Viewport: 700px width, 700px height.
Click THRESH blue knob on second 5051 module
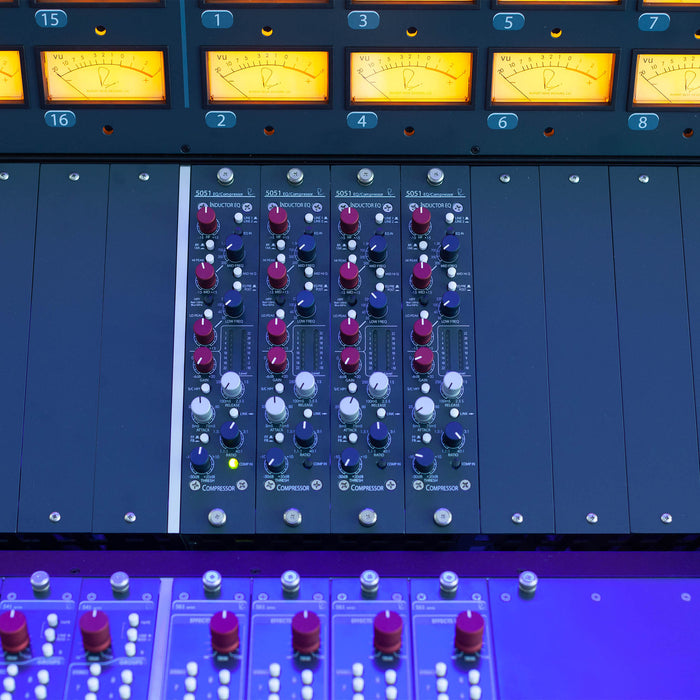275,460
